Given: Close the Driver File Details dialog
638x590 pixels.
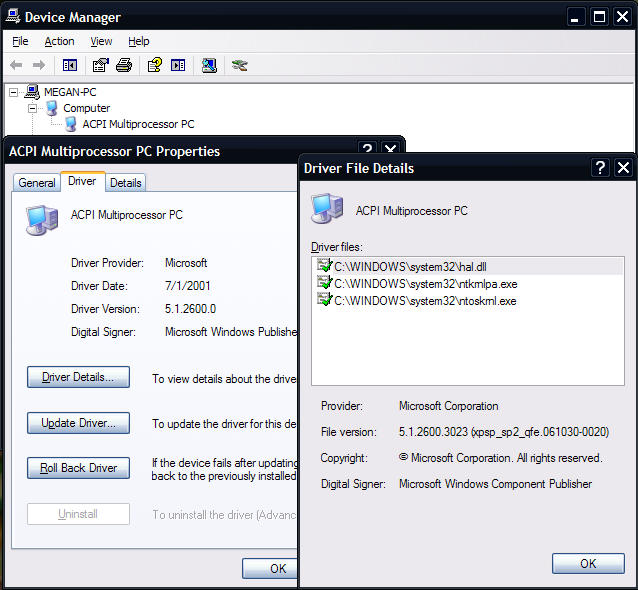Looking at the screenshot, I should point(623,168).
